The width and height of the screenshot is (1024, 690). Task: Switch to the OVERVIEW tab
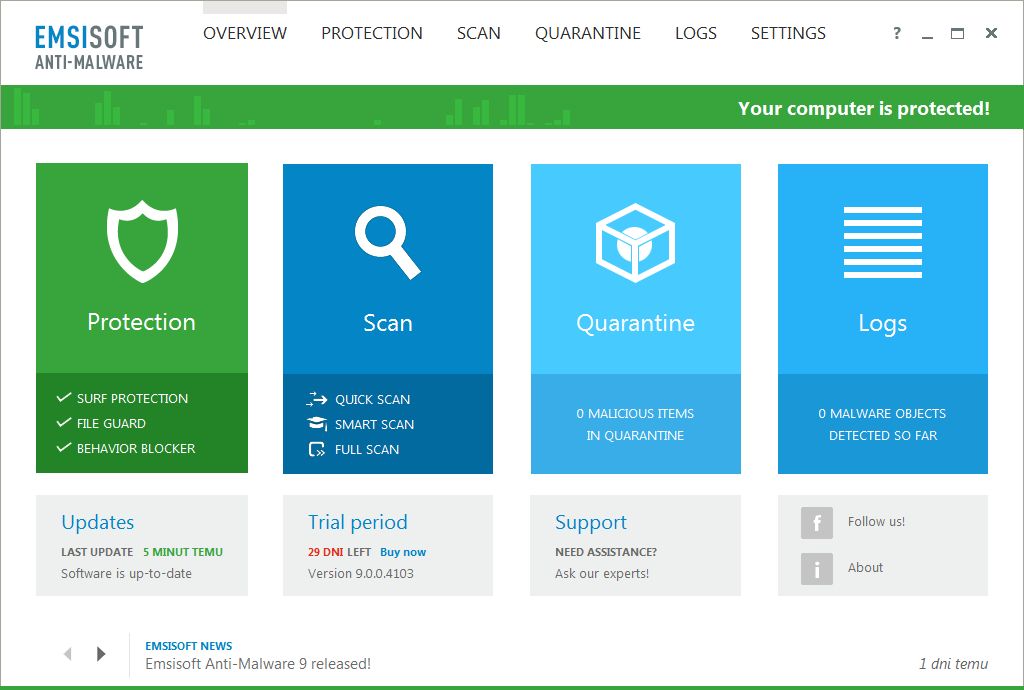coord(245,33)
